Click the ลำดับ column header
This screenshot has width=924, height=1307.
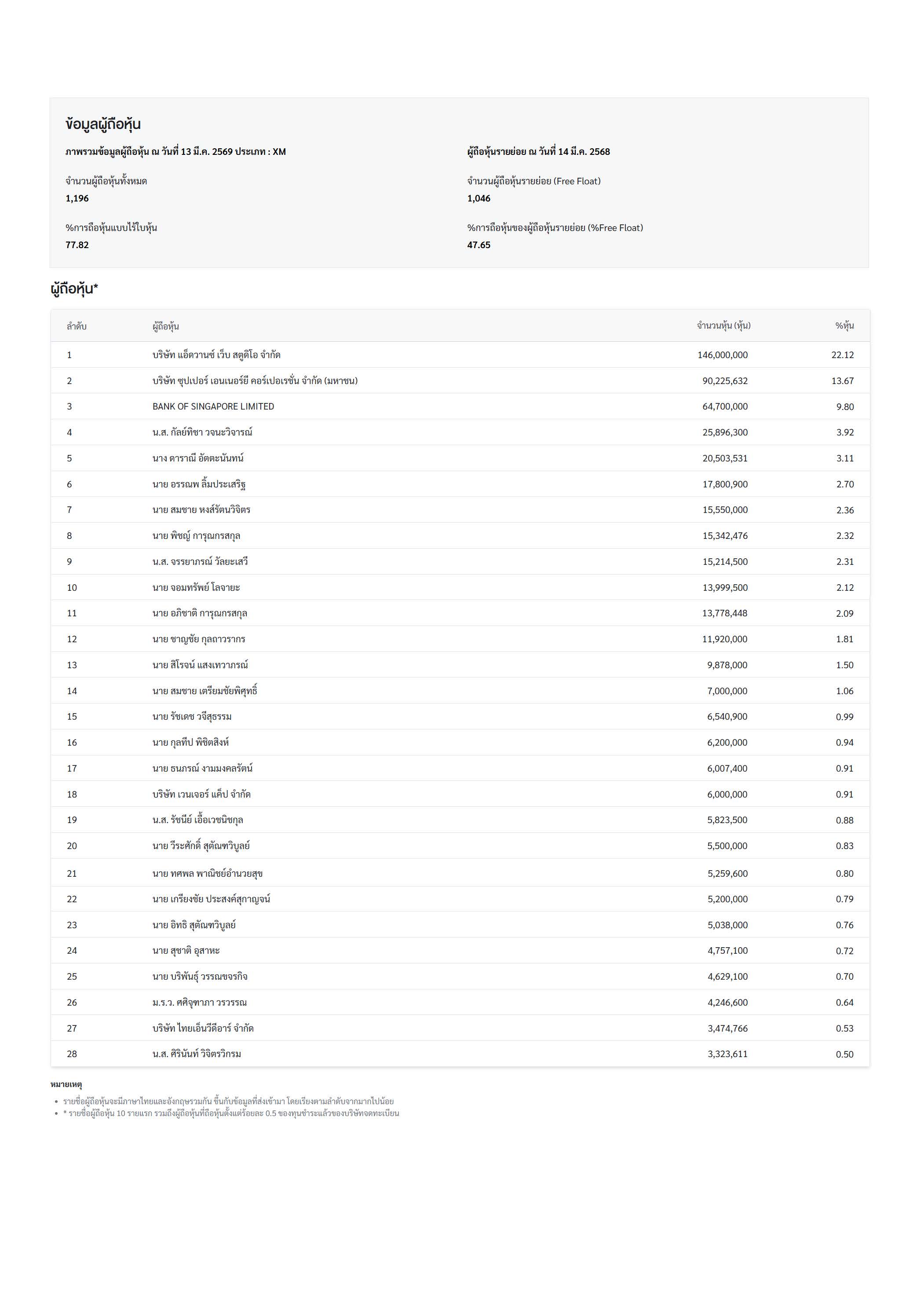coord(76,326)
